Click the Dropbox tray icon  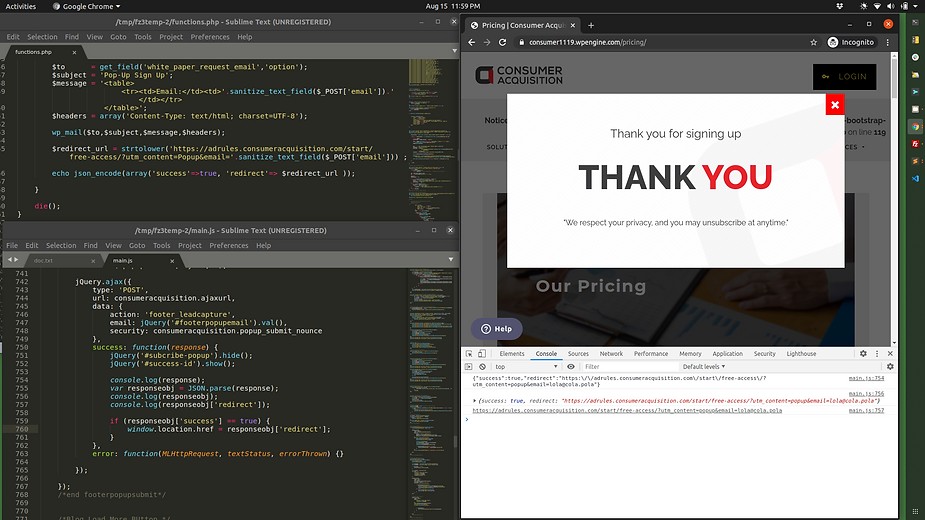(x=839, y=6)
